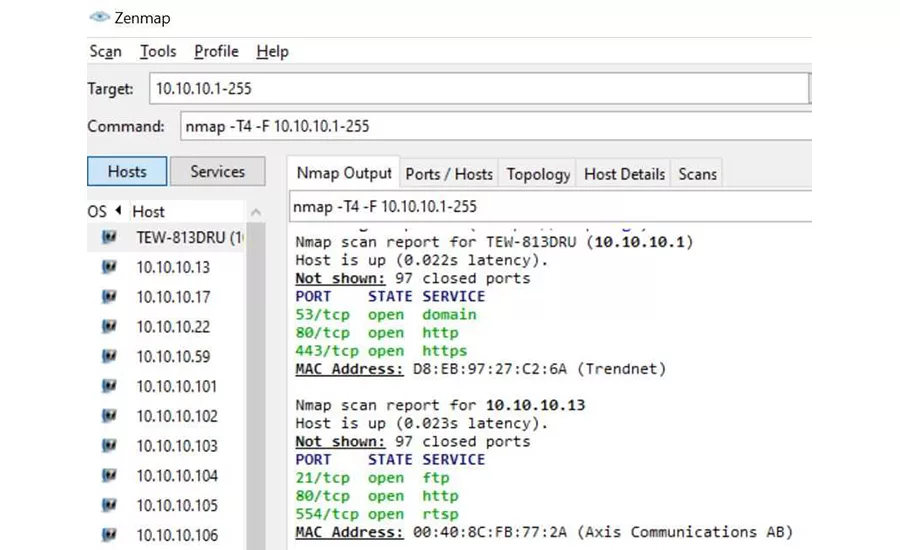Screen dimensions: 900x550
Task: Click OS icon beside host 10.10.10.105
Action: pyautogui.click(x=109, y=505)
